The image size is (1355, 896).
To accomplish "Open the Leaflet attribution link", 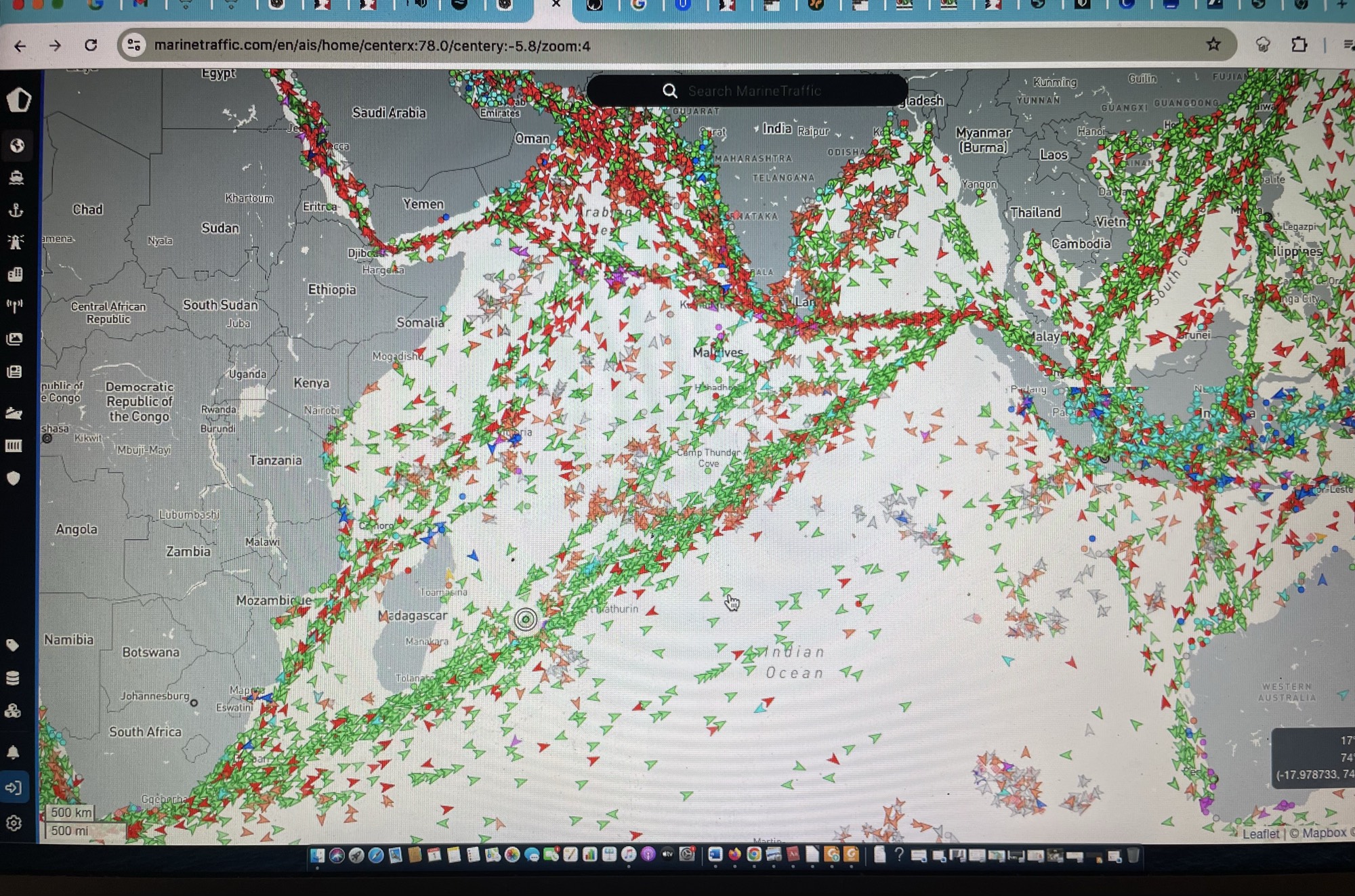I will coord(1260,834).
